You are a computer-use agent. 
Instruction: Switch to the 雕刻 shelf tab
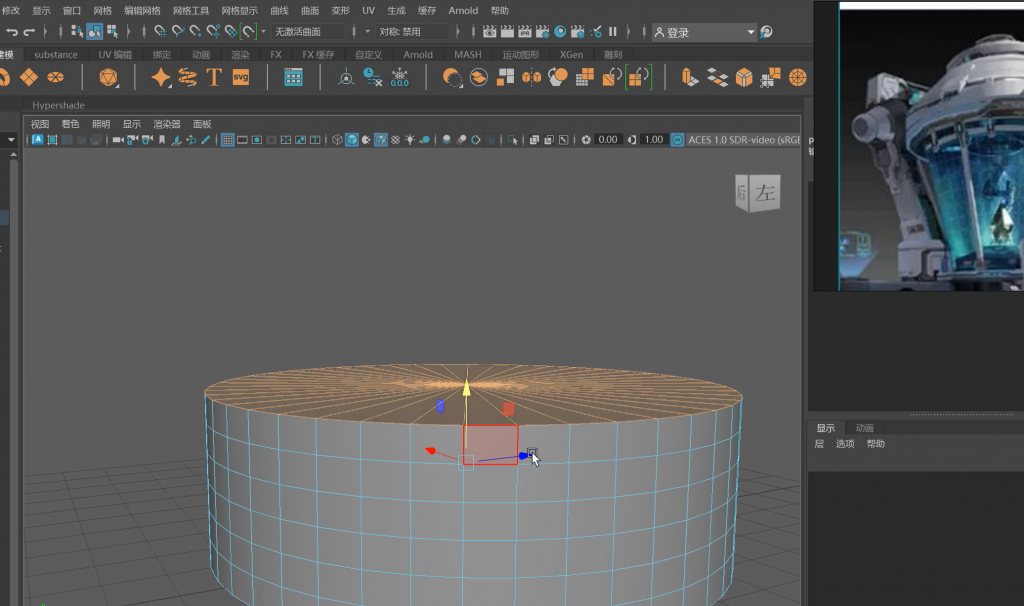(x=613, y=54)
